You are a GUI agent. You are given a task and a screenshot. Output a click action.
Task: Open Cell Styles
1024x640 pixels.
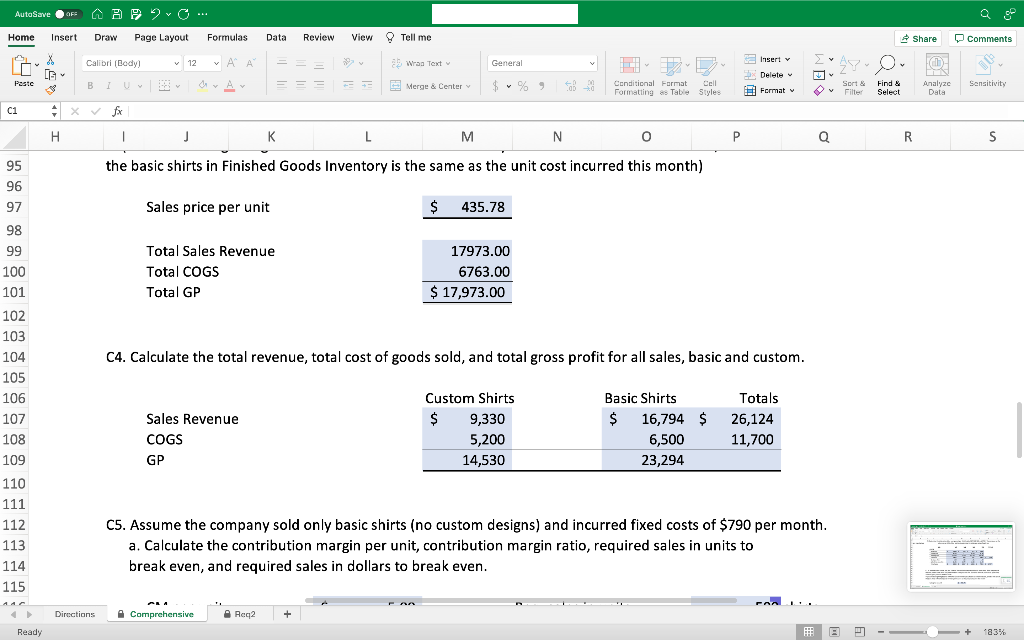tap(710, 76)
